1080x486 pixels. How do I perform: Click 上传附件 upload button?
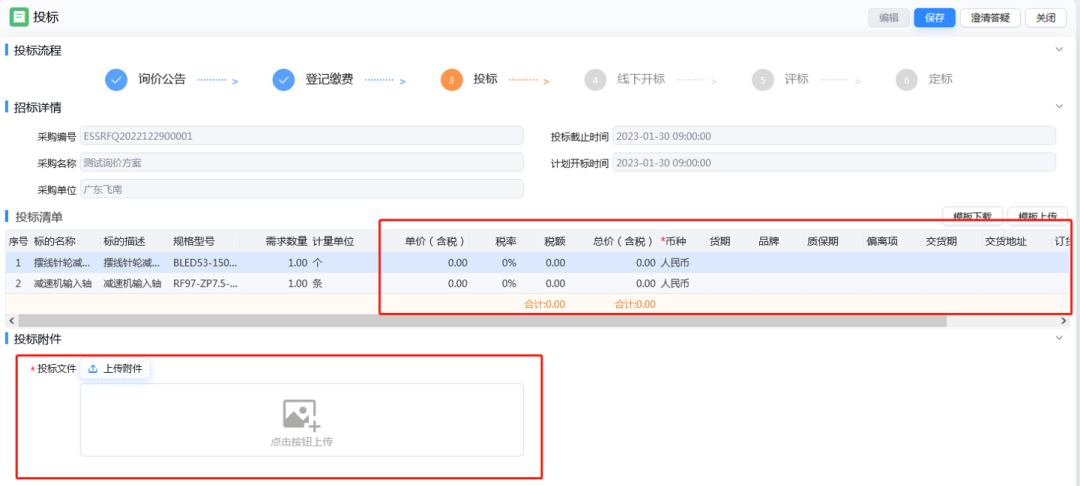coord(115,369)
